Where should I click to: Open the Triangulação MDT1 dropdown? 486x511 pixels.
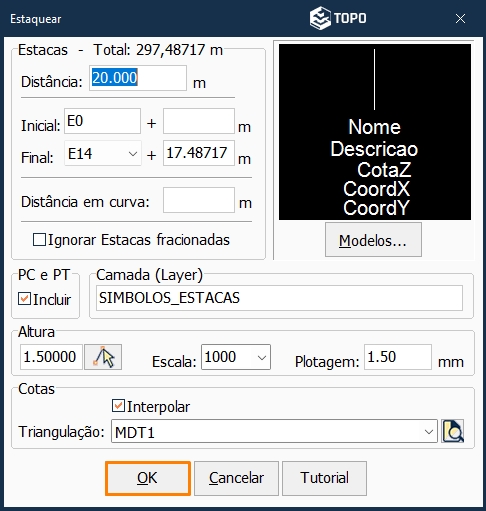(274, 431)
